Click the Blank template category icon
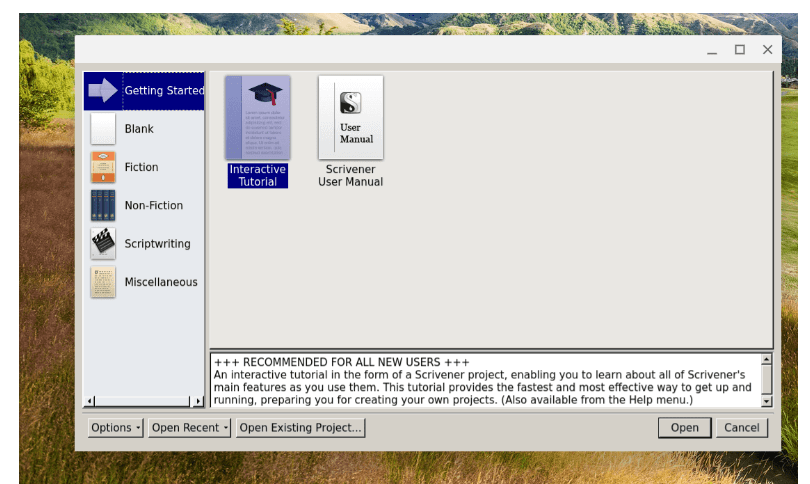 (x=103, y=129)
